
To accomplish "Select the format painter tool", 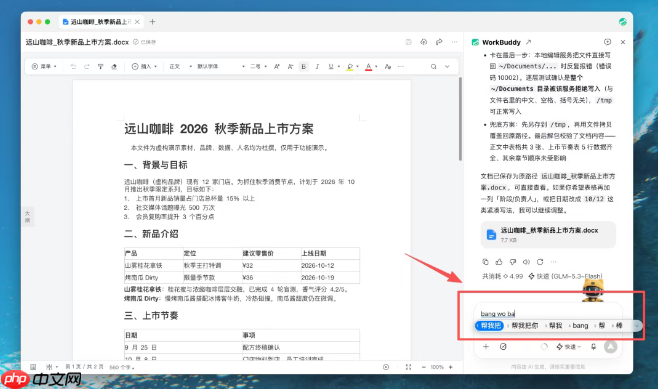I will [x=100, y=66].
